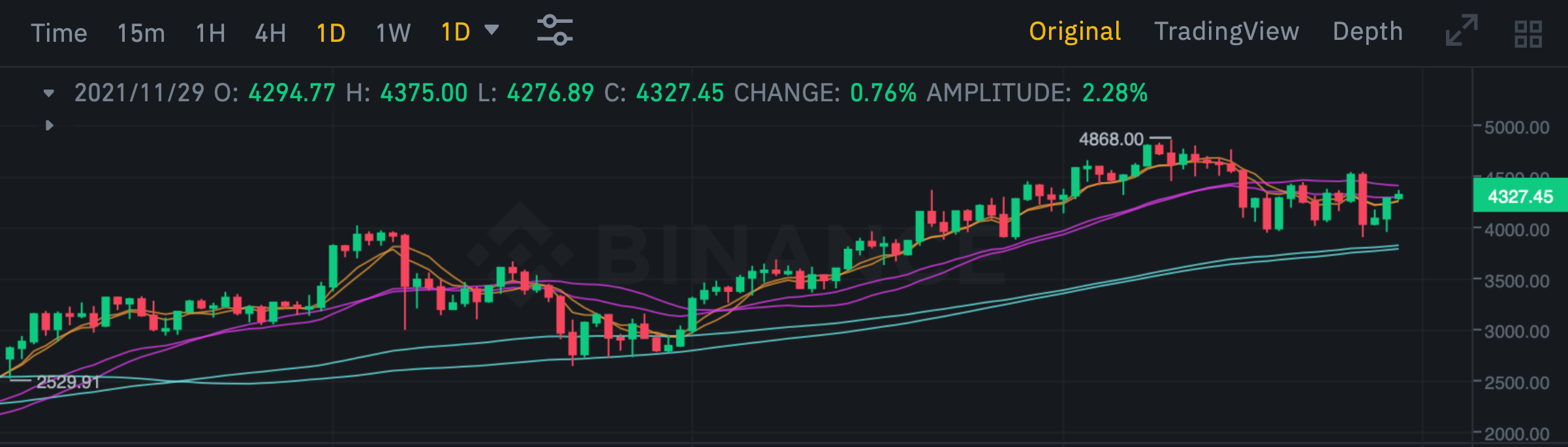Click the 3000.00 price axis label
The width and height of the screenshot is (1568, 447).
(1516, 331)
